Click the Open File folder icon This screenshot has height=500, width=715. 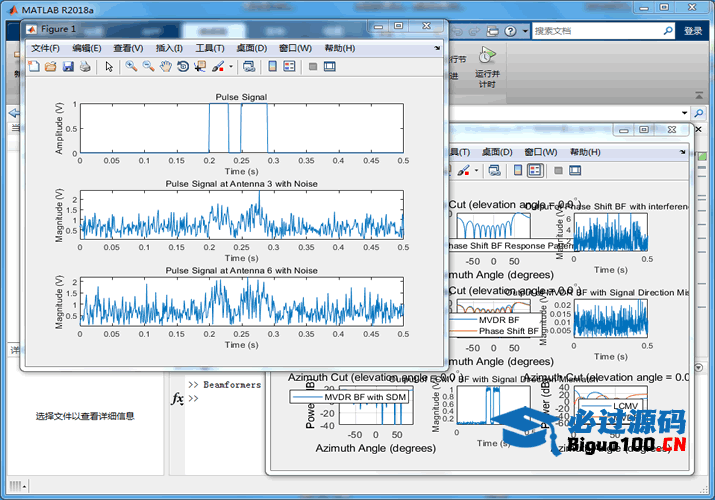[50, 67]
